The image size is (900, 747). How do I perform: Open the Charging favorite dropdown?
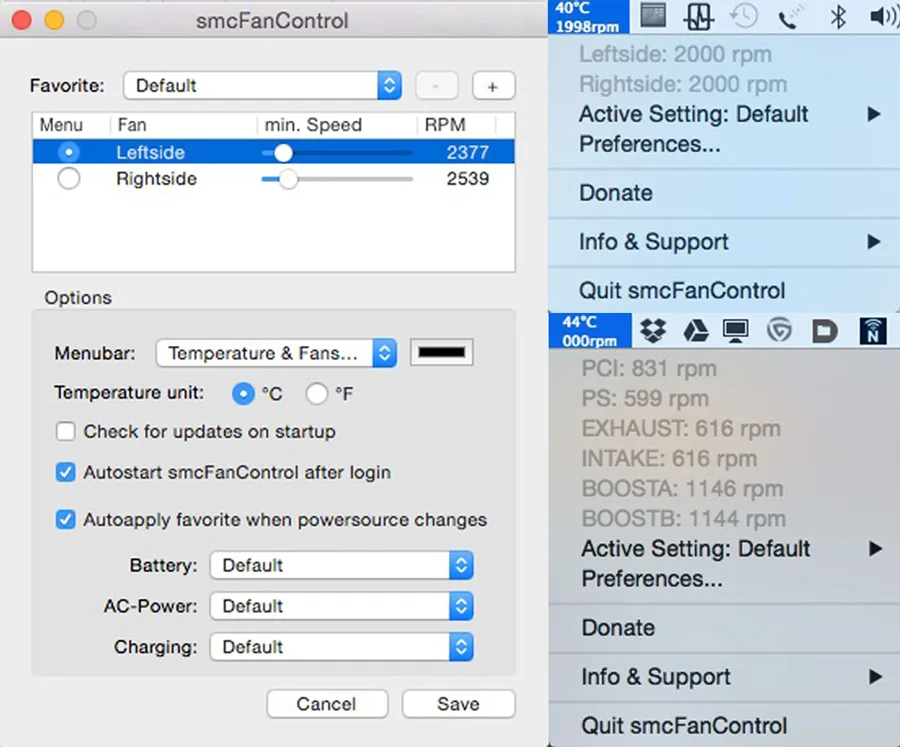342,647
